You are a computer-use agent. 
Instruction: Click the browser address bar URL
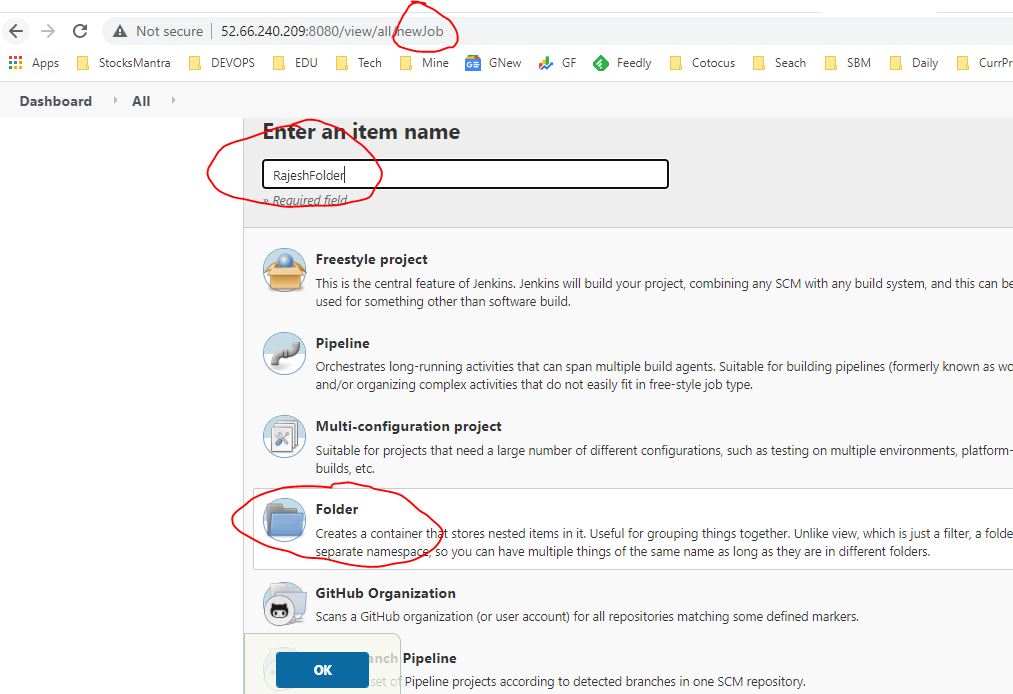[x=331, y=31]
